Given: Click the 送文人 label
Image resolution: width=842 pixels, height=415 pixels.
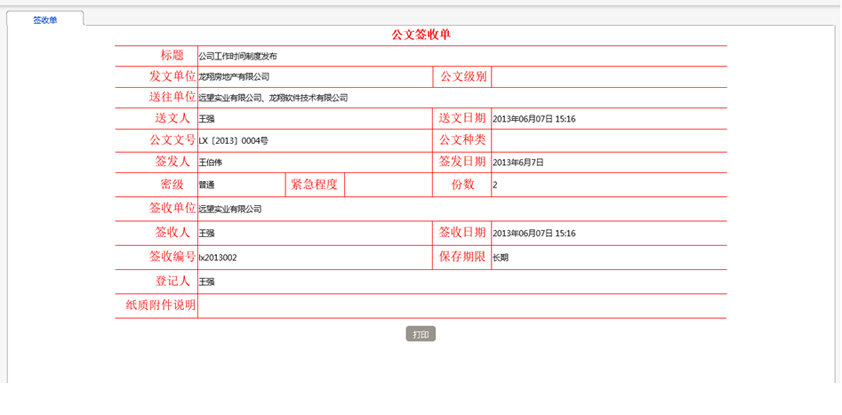Looking at the screenshot, I should (x=172, y=118).
